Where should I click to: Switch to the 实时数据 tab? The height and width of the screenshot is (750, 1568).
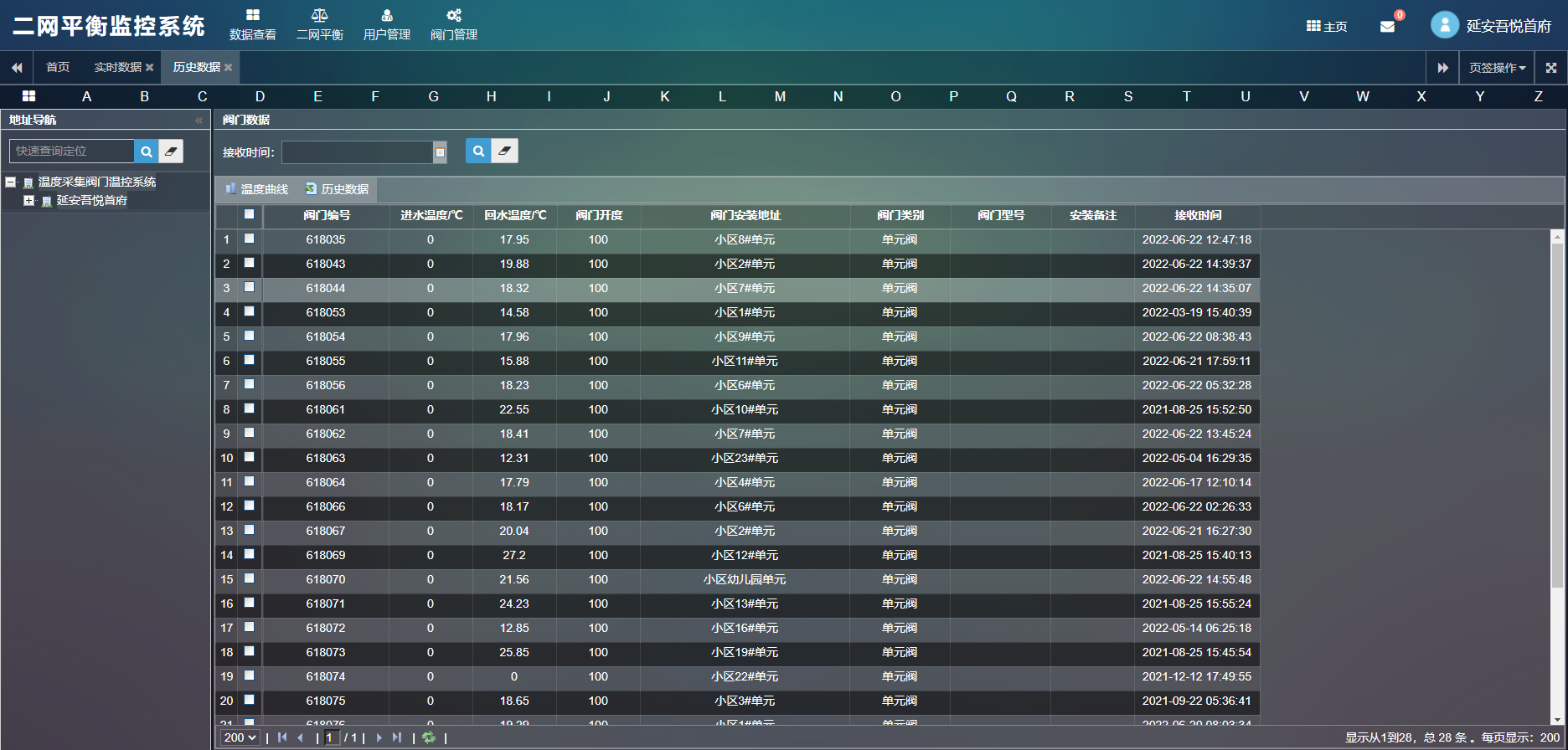pos(117,68)
